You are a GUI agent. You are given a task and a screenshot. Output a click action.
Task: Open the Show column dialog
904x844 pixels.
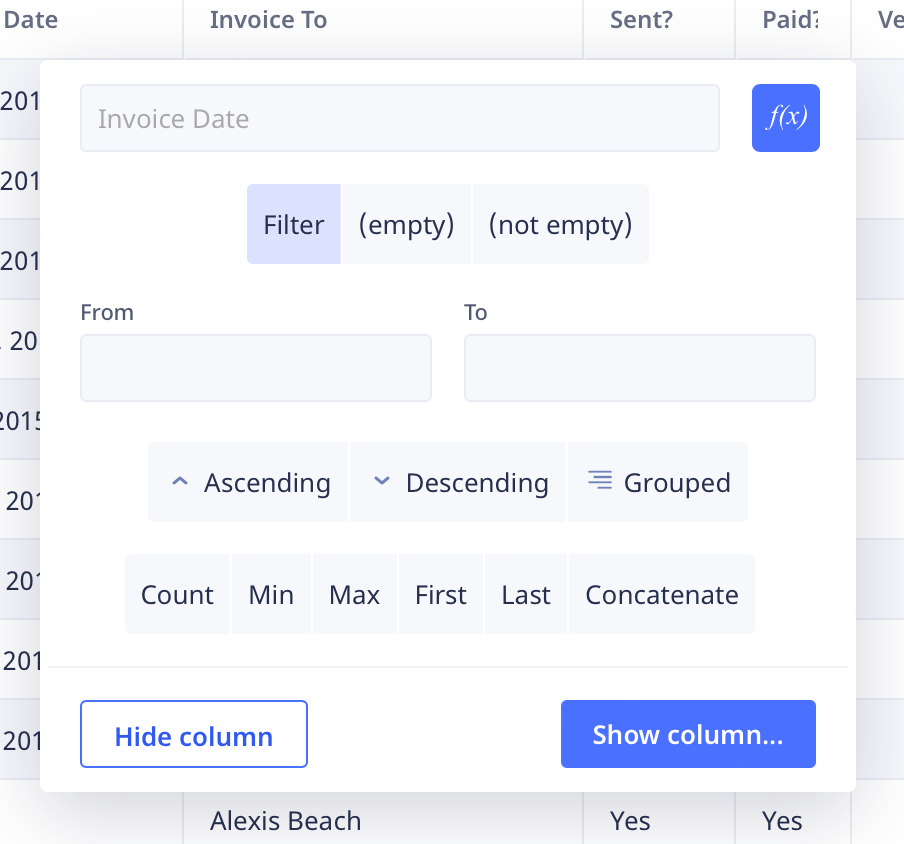click(x=688, y=734)
